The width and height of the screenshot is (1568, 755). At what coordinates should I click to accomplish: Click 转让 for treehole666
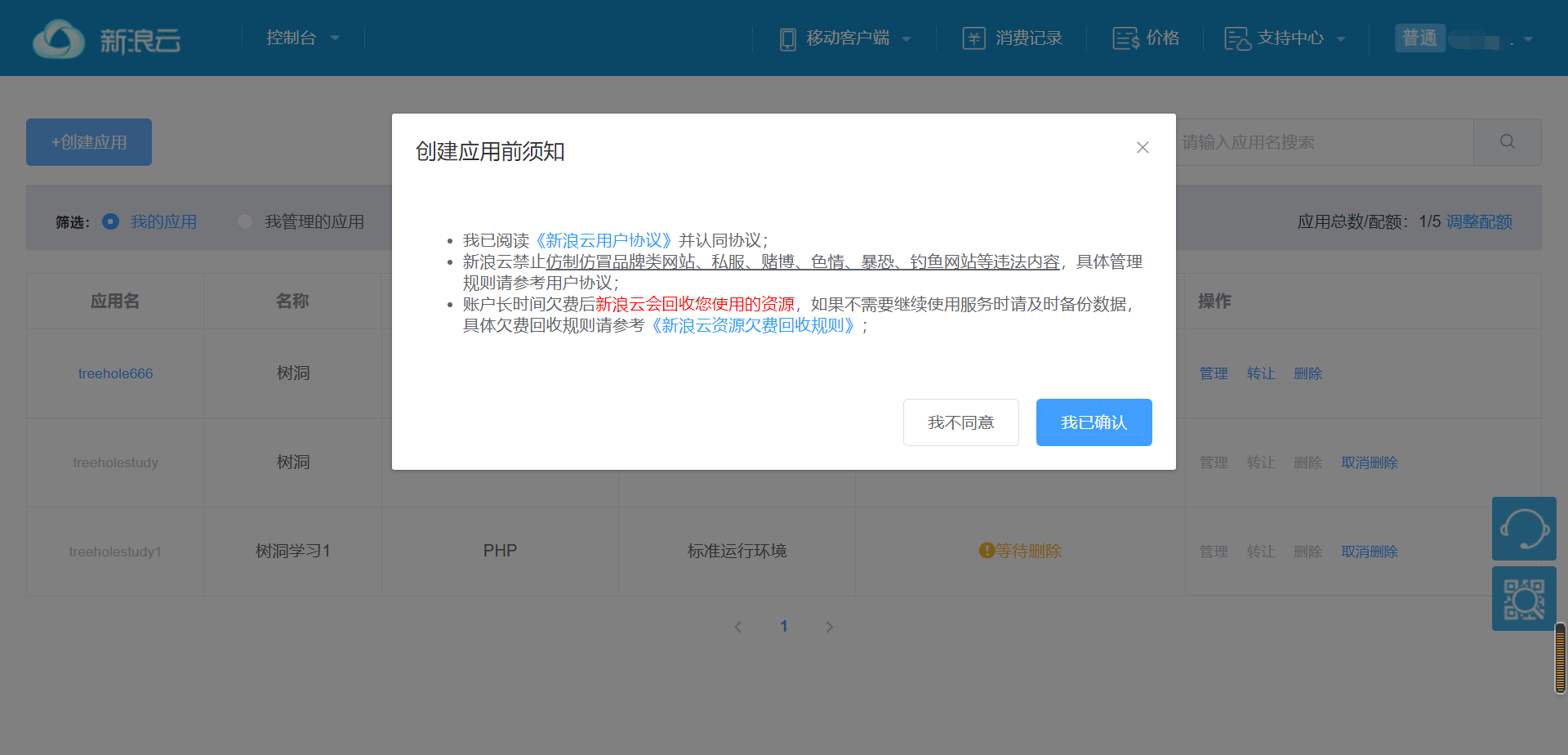[1261, 373]
